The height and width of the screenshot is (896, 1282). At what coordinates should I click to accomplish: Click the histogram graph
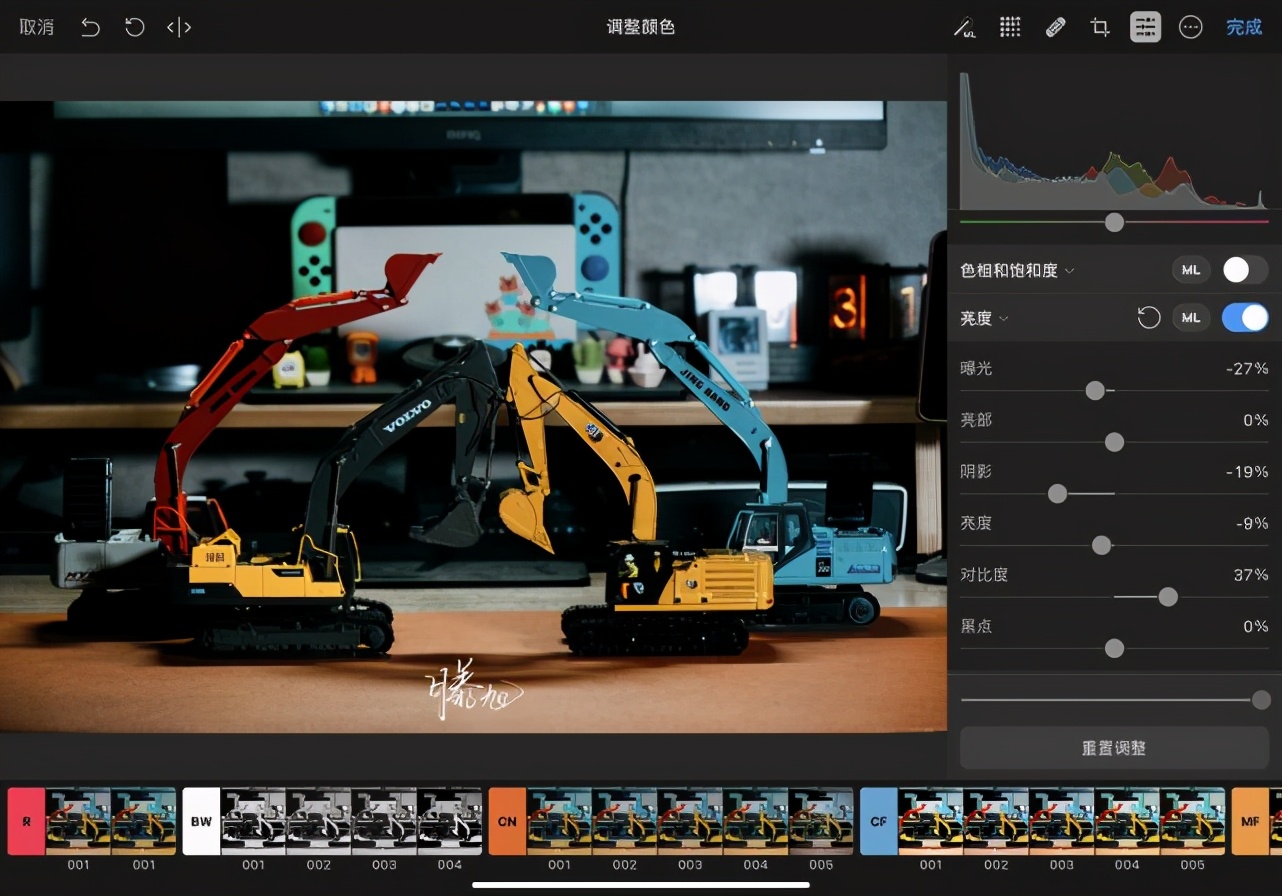coord(1114,140)
